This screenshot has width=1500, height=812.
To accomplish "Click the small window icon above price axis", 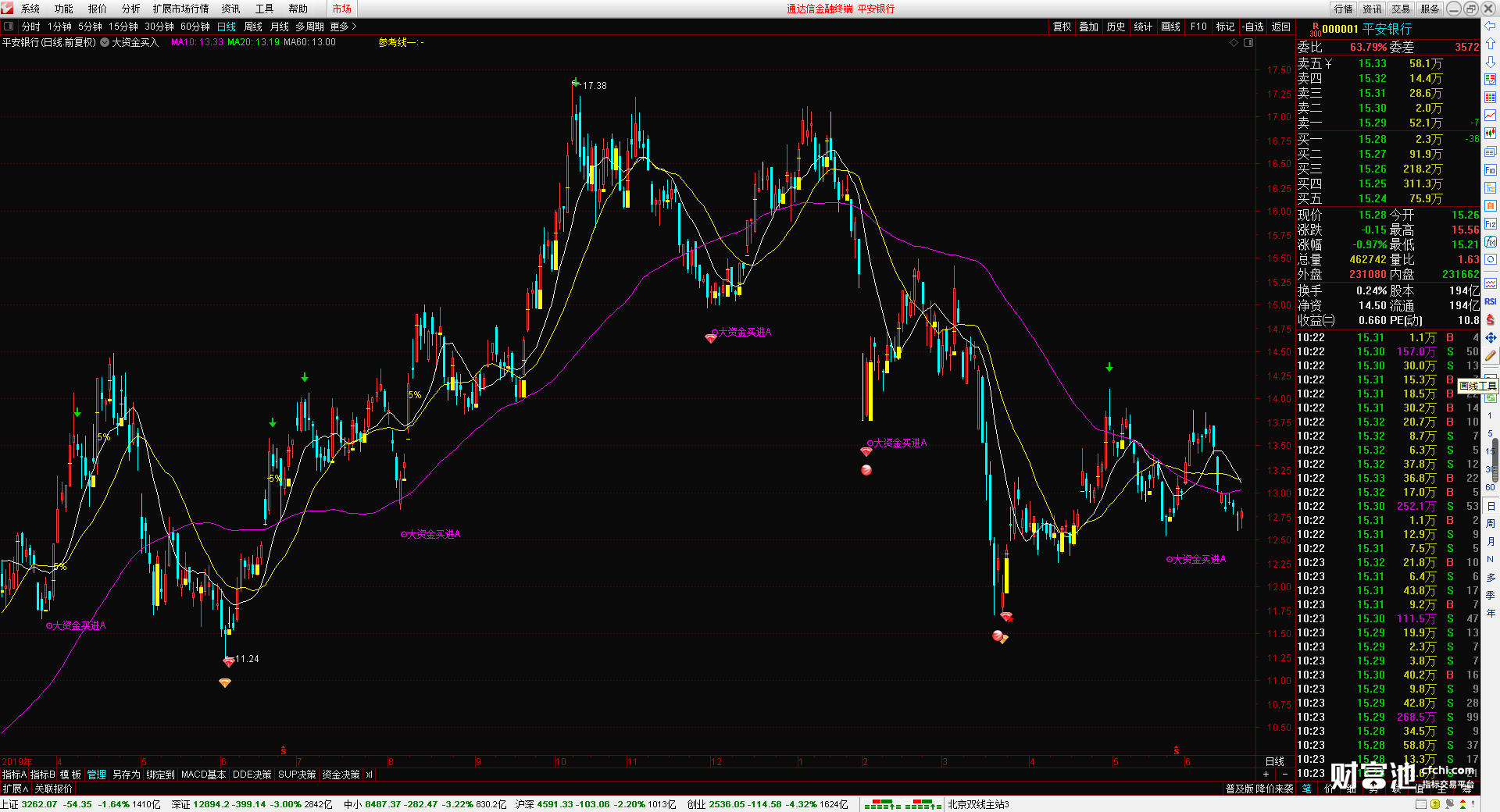I will tap(1248, 42).
